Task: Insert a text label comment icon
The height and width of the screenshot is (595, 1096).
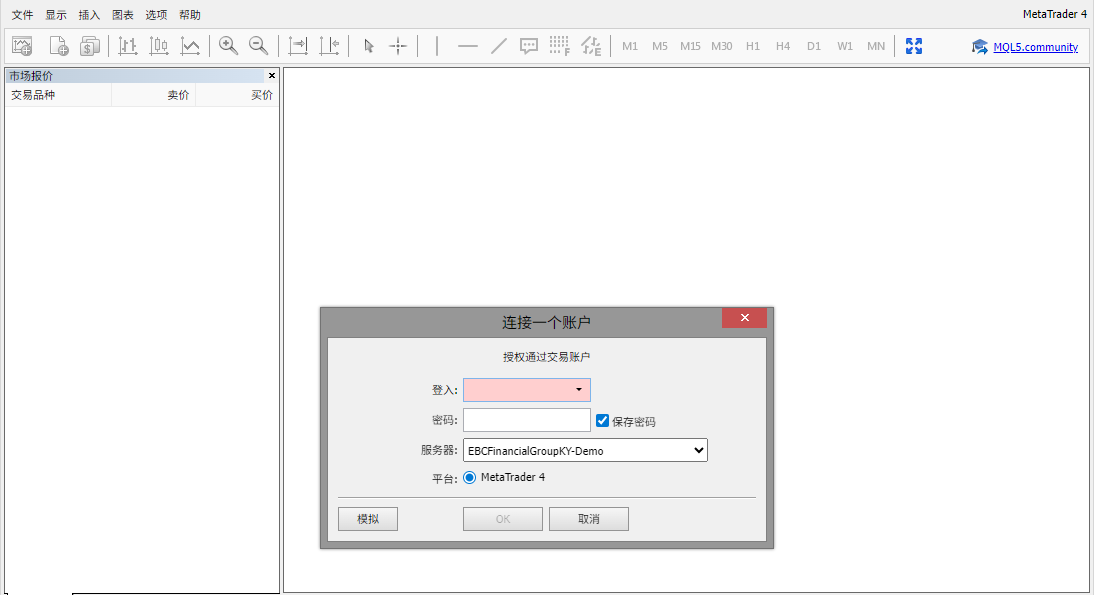Action: (529, 46)
